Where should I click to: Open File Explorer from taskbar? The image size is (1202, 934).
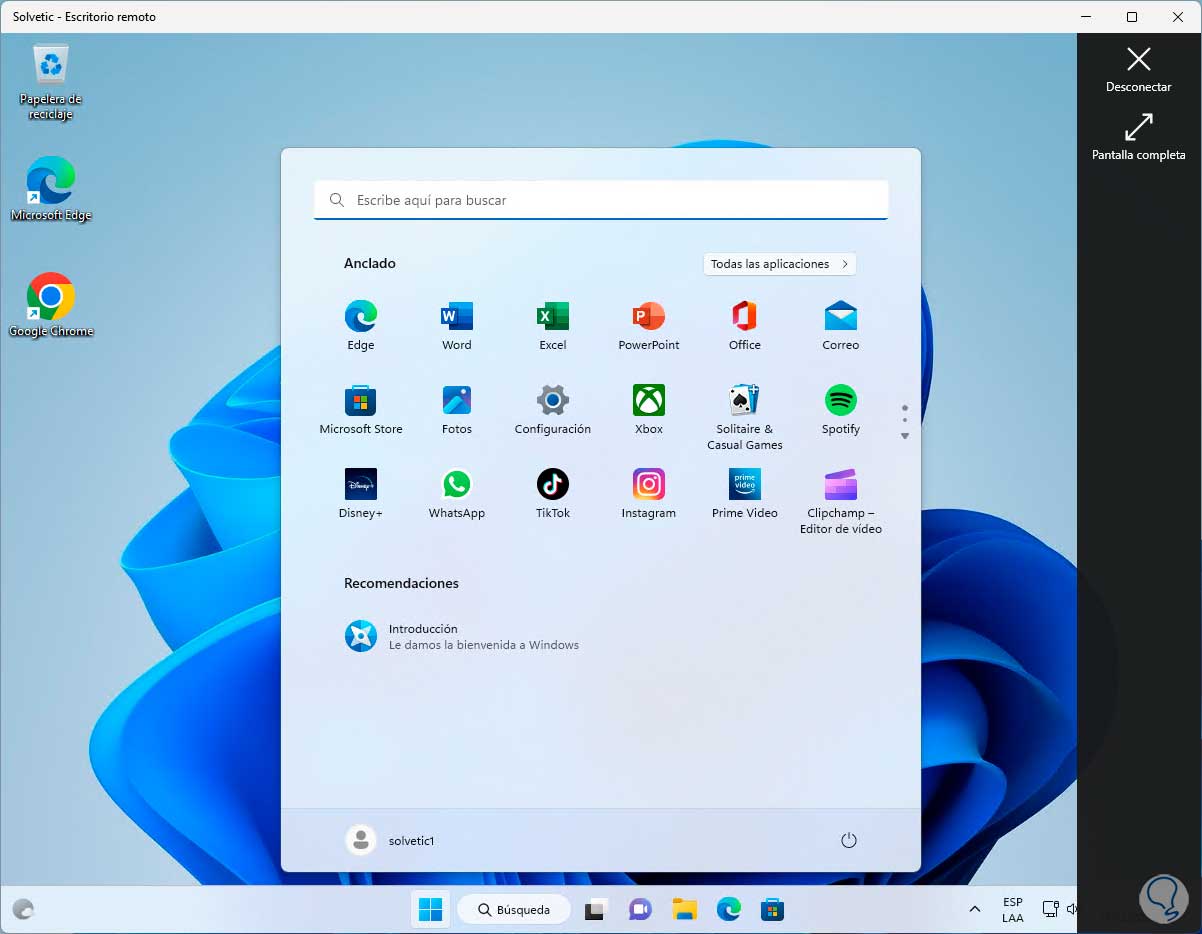point(684,909)
